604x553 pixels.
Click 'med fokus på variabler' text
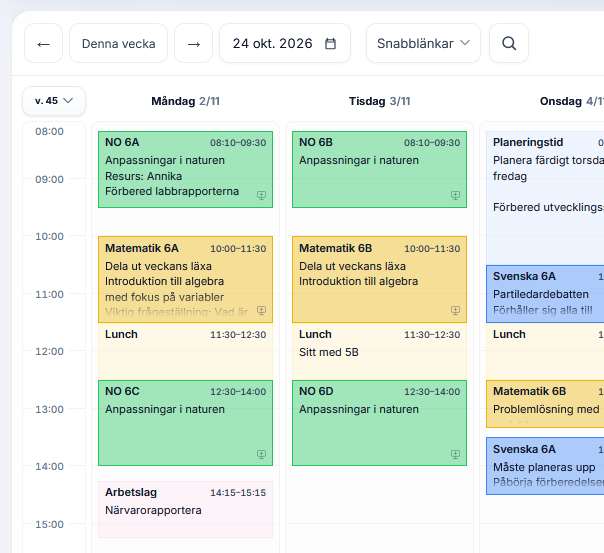click(164, 297)
